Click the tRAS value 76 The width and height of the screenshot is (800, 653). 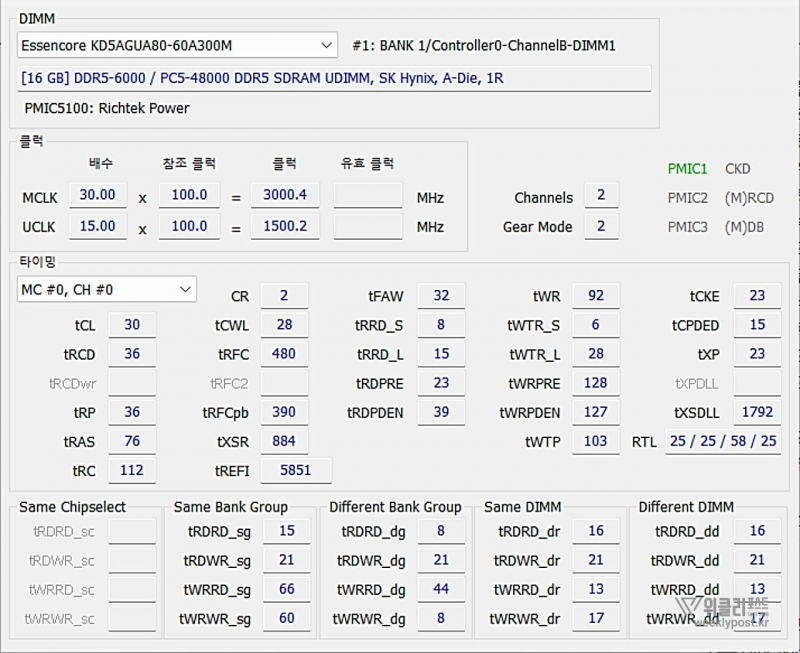[132, 441]
